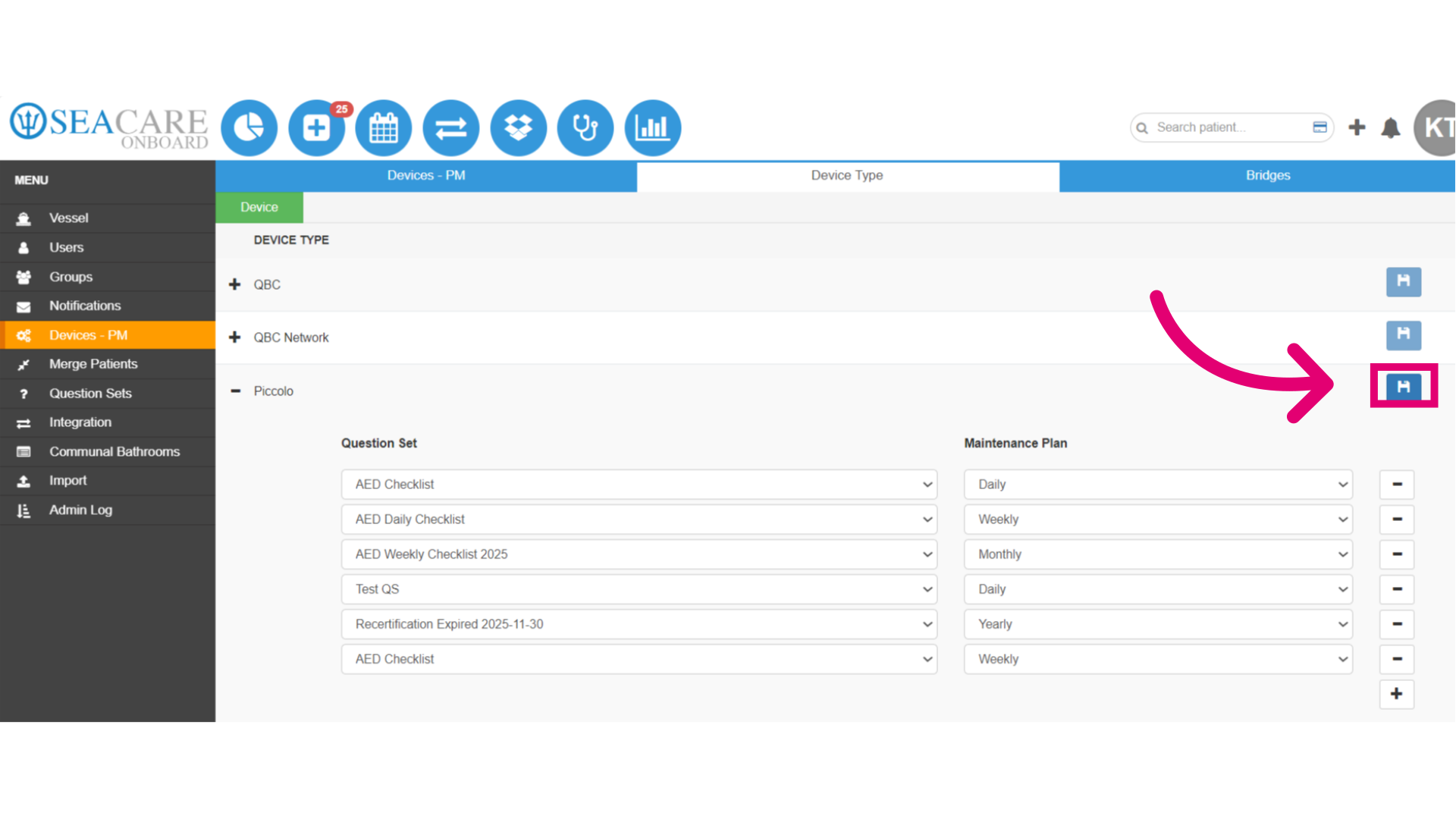The image size is (1456, 819).
Task: Open Vessel in the sidebar menu
Action: coord(108,218)
